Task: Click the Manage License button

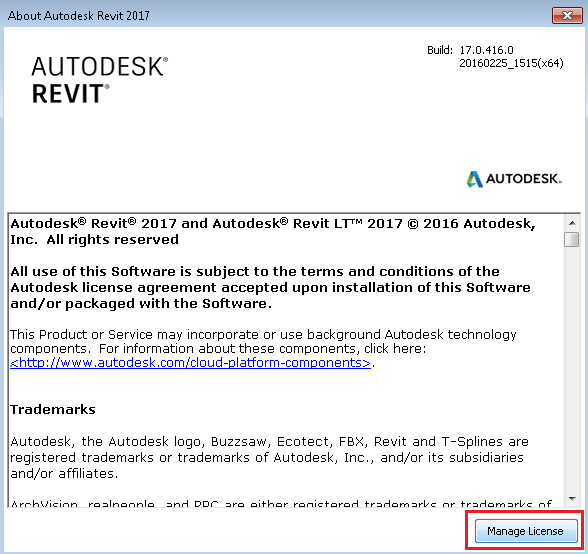Action: (526, 531)
